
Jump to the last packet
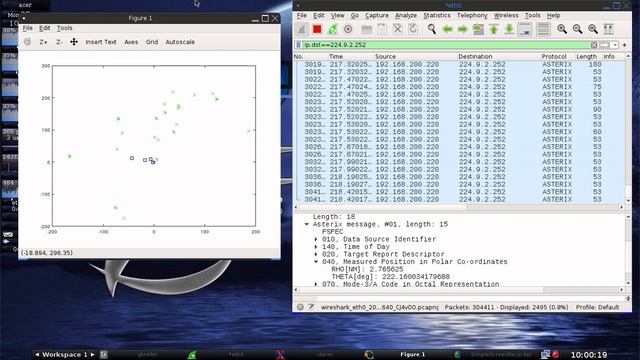tap(509, 29)
